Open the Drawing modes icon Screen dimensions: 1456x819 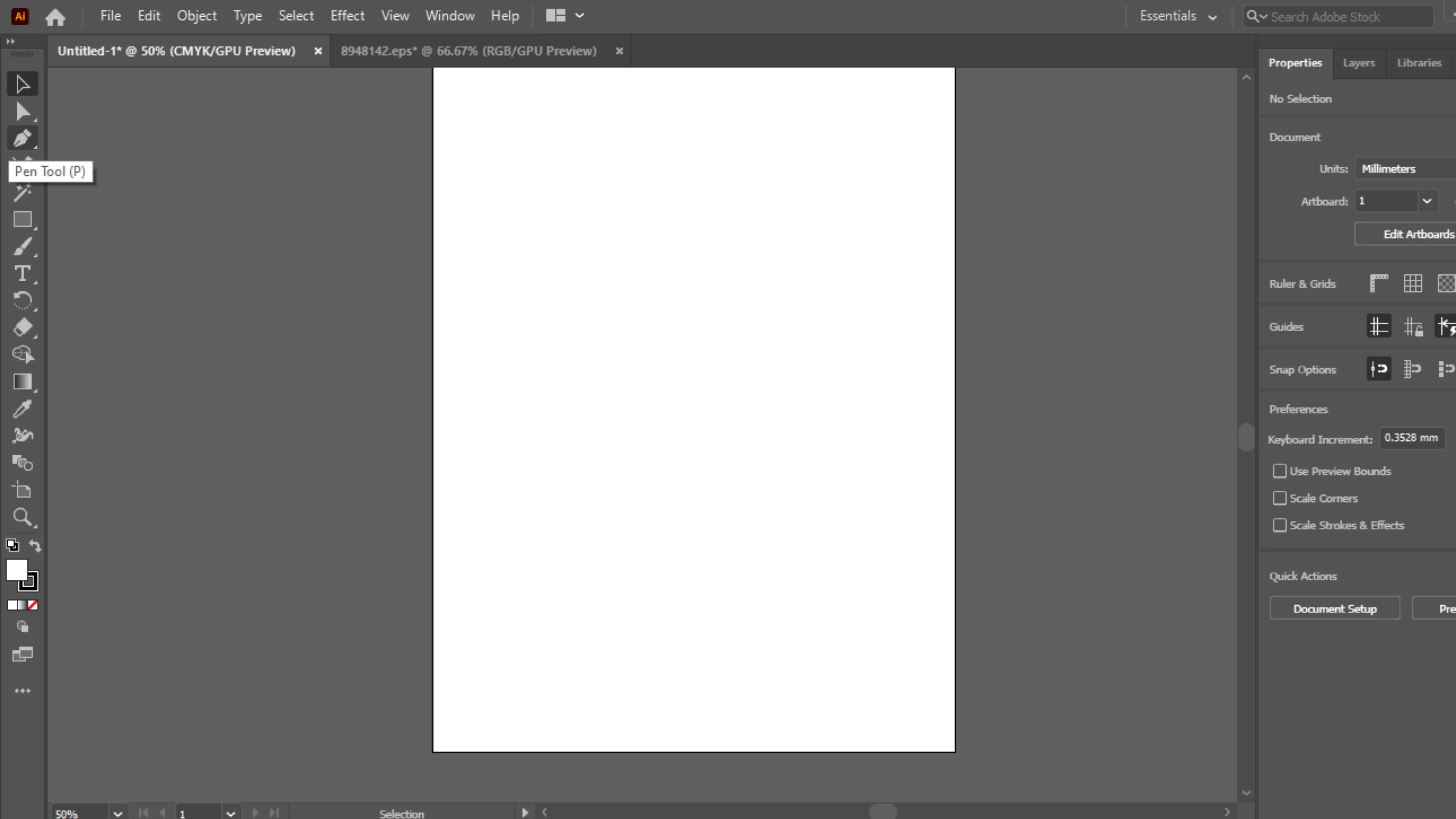click(23, 627)
